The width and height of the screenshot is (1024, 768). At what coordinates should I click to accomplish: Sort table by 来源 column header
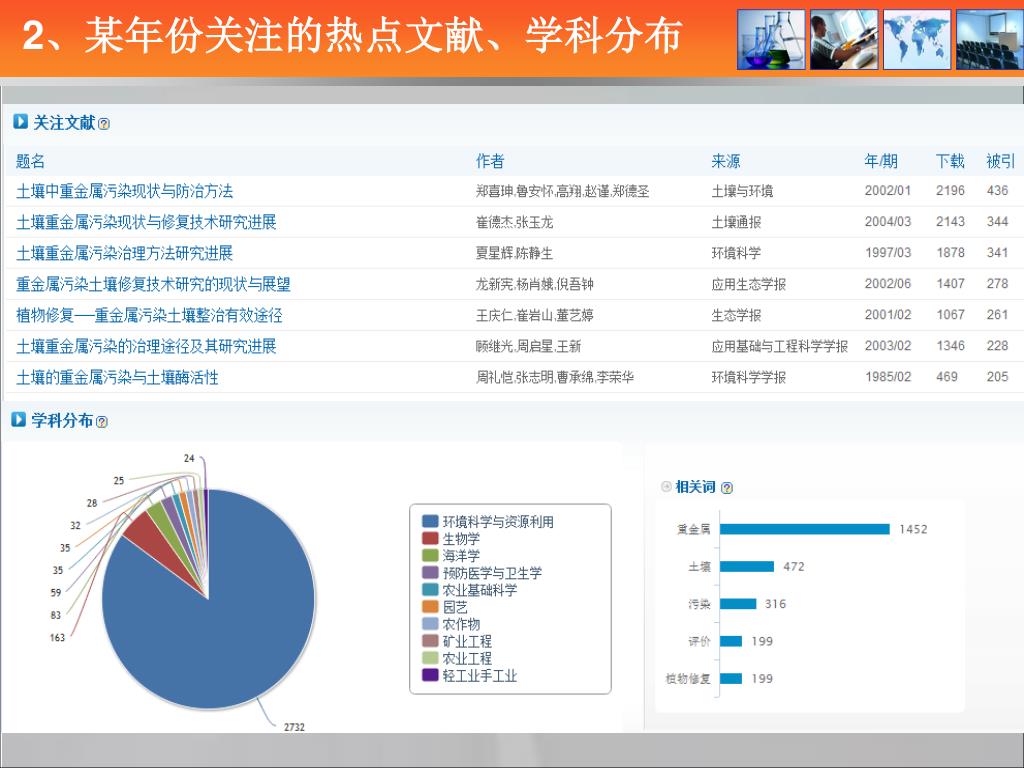tap(726, 161)
